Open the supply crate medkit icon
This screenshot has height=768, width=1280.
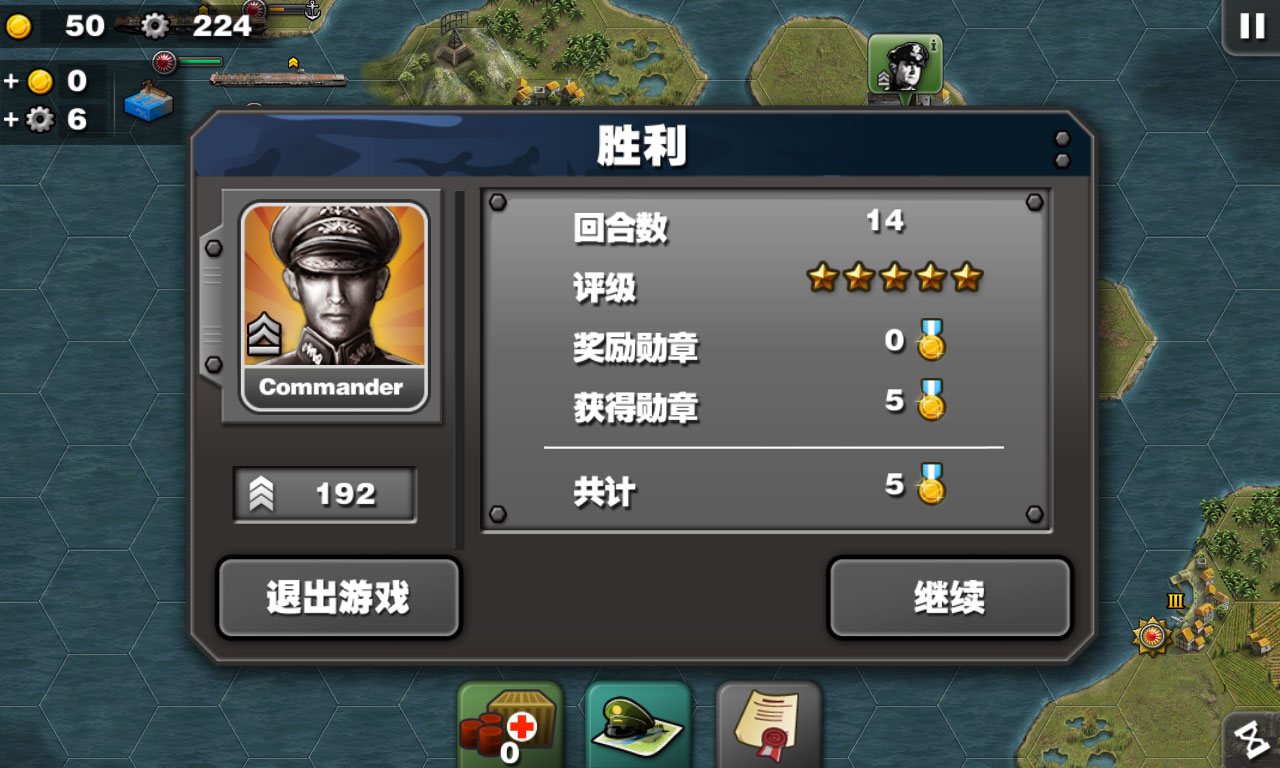[x=510, y=724]
